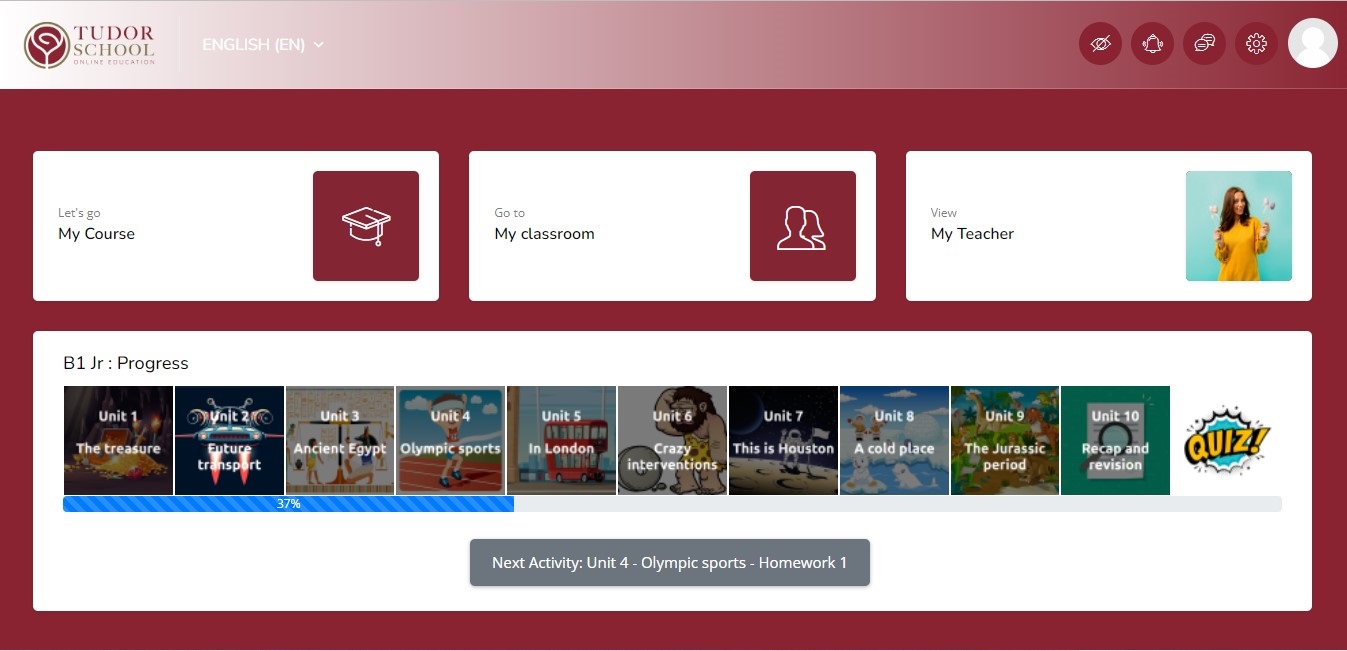The height and width of the screenshot is (651, 1347).
Task: Click the My Teacher photo
Action: [1239, 225]
